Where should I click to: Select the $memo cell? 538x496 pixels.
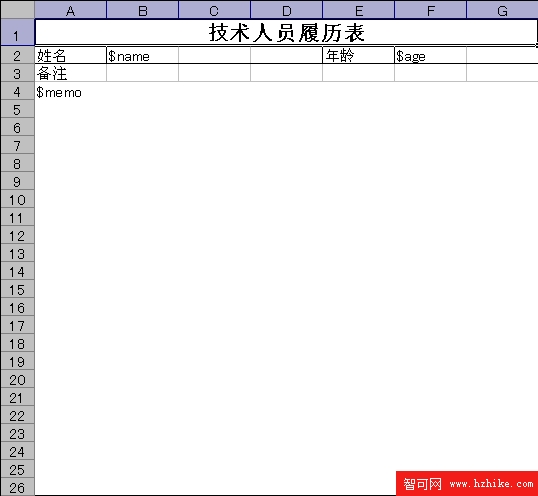[71, 91]
